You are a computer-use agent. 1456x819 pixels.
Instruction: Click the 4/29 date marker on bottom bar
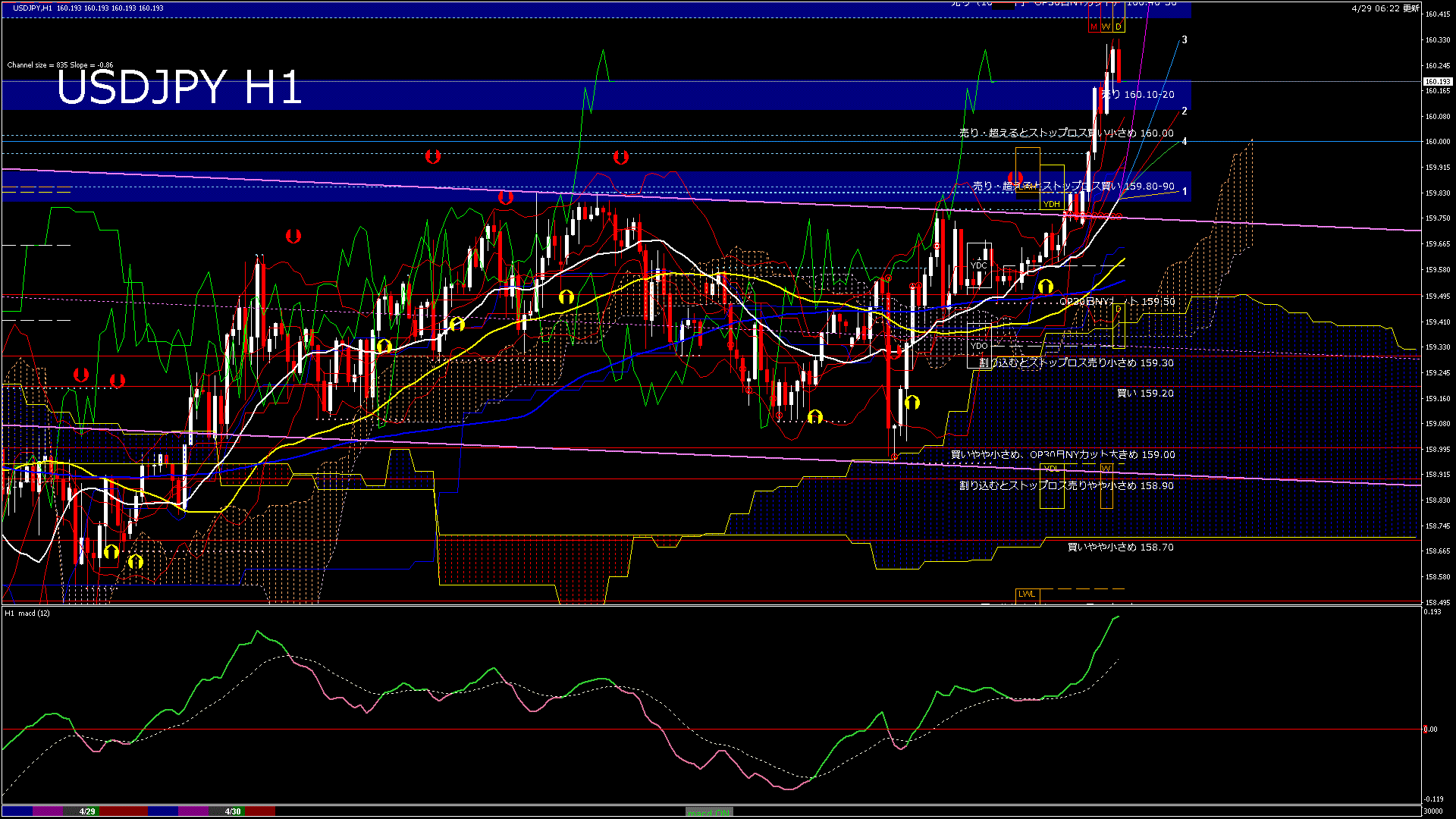pyautogui.click(x=87, y=811)
